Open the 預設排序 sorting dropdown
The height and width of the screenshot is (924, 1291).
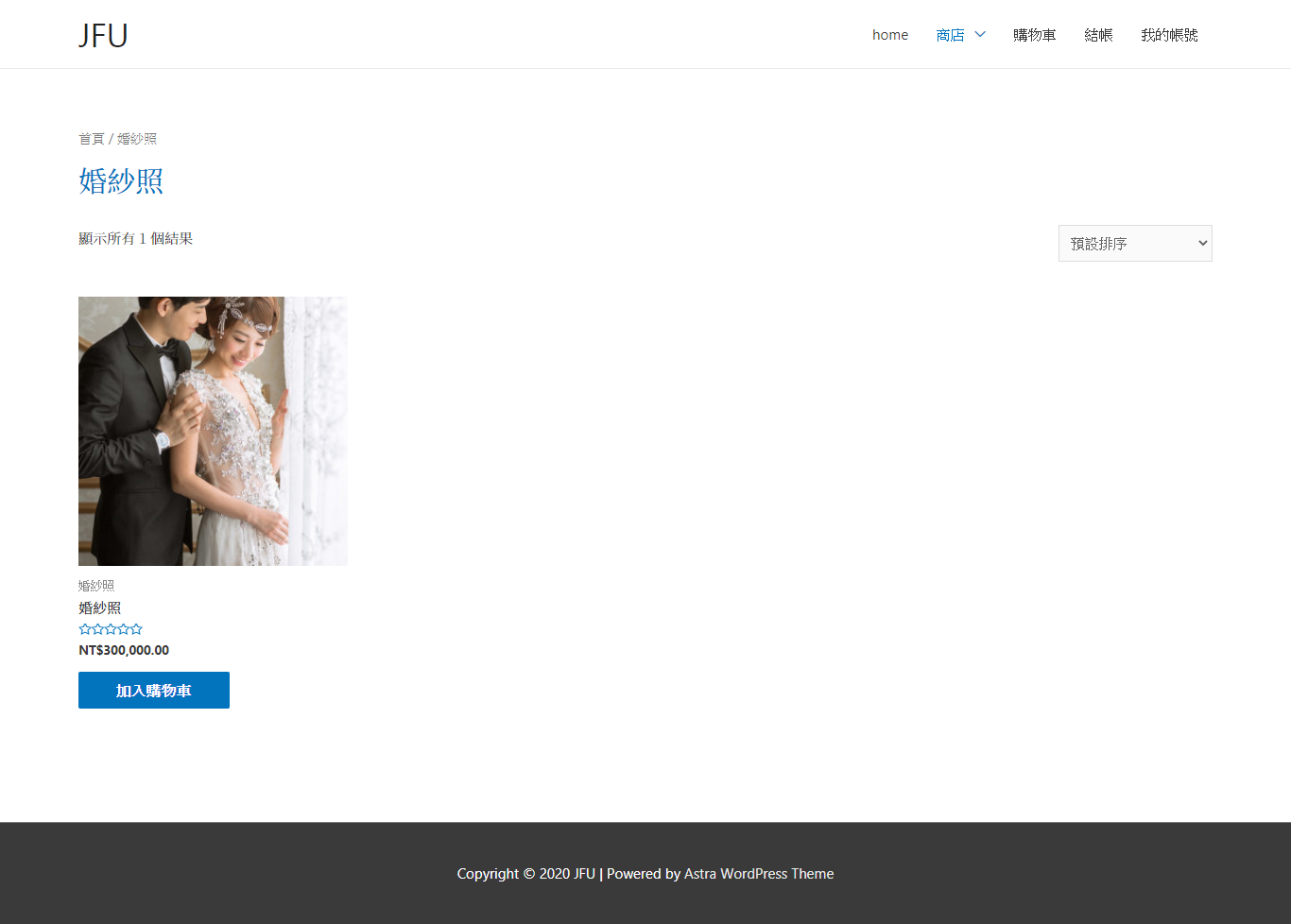coord(1134,244)
